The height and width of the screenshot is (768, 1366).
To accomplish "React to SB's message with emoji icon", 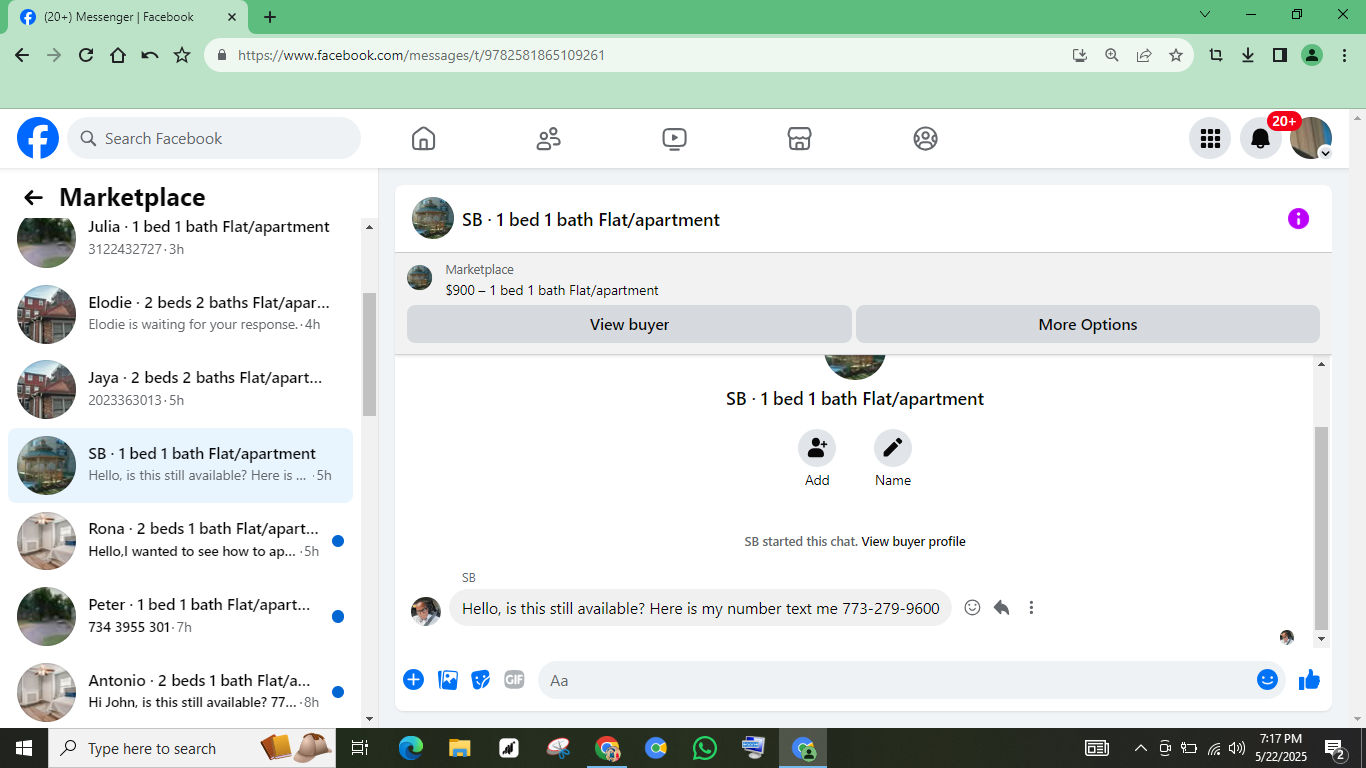I will coord(972,607).
